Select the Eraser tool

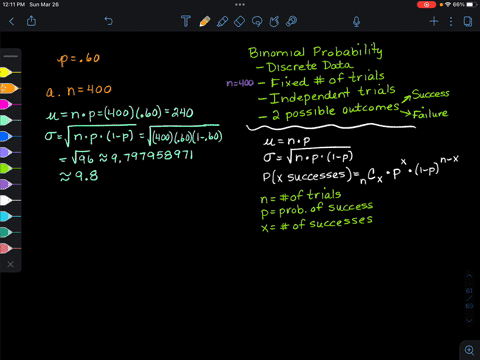[239, 21]
